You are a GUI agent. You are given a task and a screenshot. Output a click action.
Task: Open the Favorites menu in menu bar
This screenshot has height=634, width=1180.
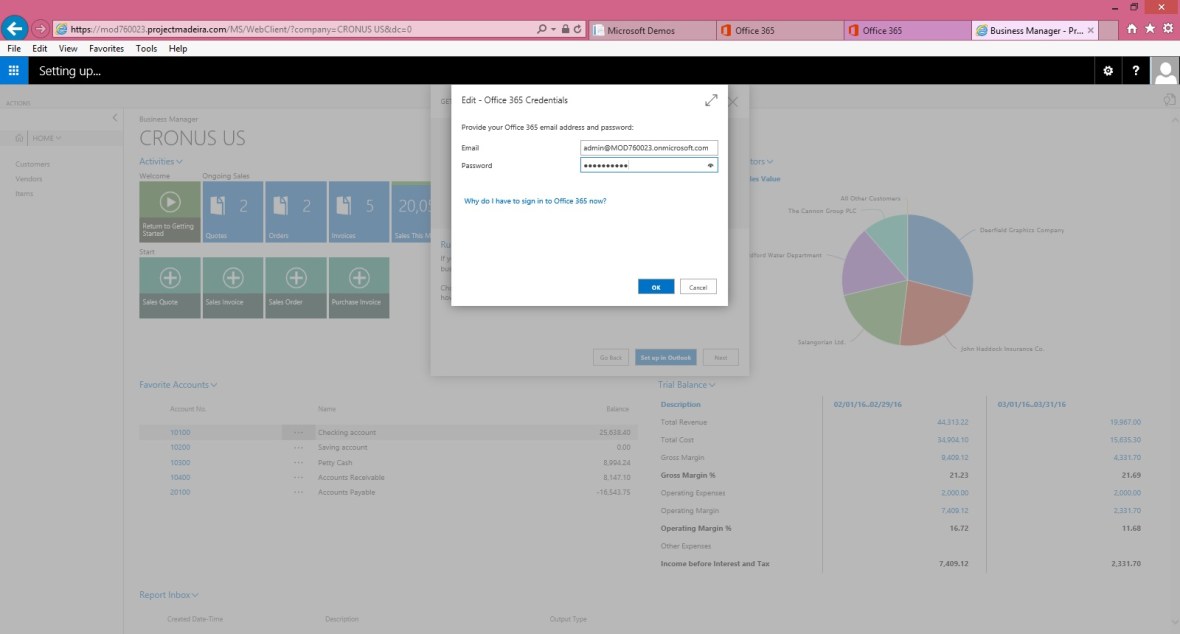(x=106, y=48)
